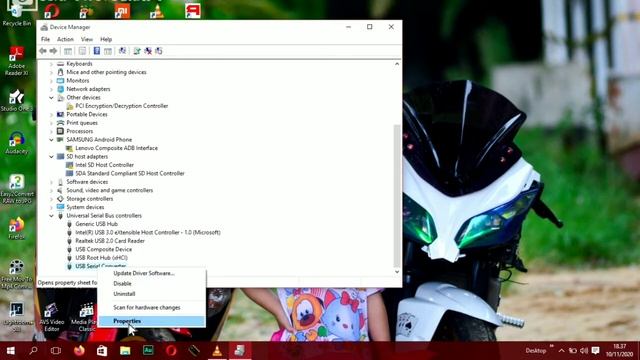Viewport: 640px width, 360px height.
Task: Choose Update Driver Software from context menu
Action: [x=144, y=273]
